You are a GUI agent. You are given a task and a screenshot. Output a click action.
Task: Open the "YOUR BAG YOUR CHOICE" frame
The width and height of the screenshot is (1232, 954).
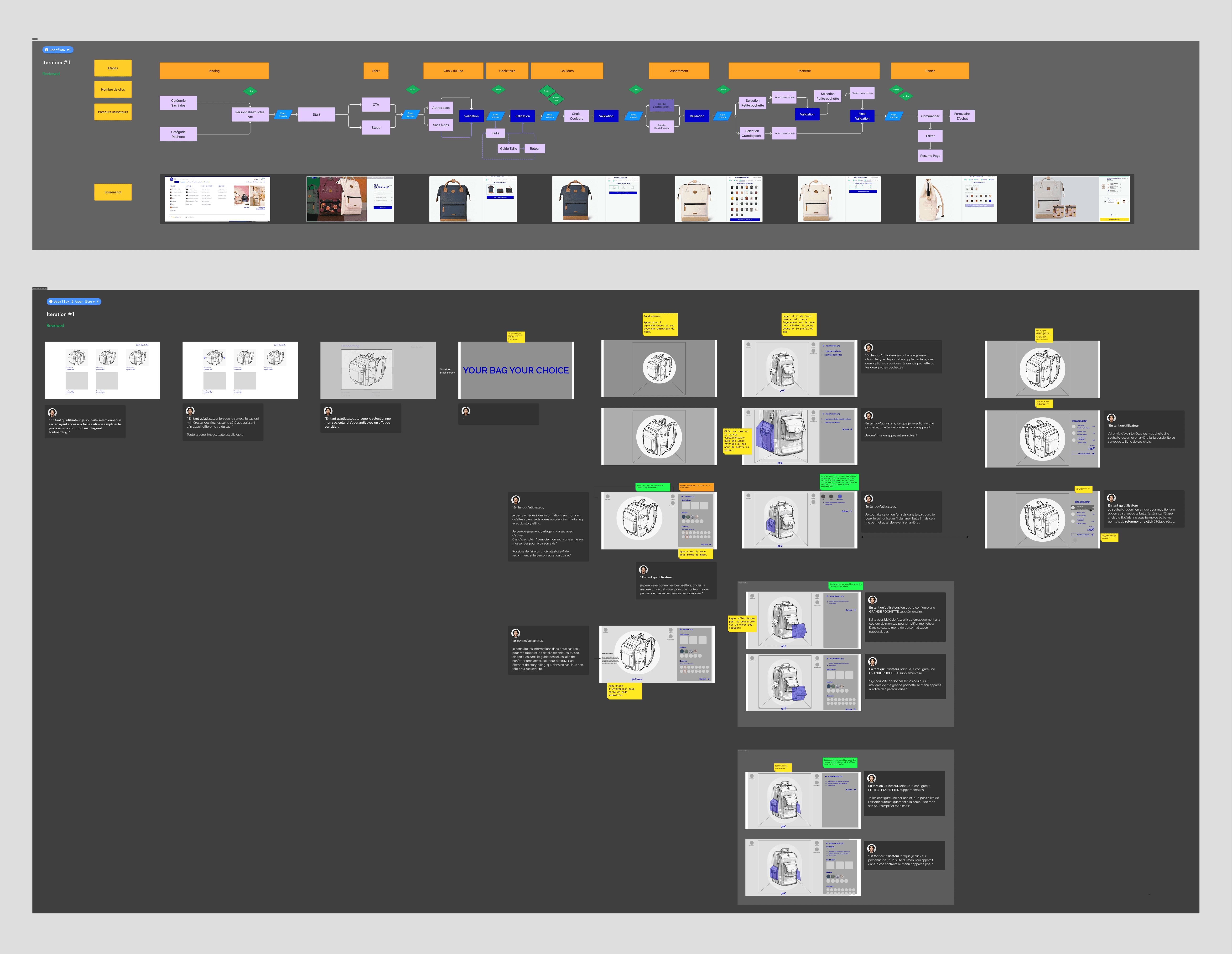(x=516, y=370)
